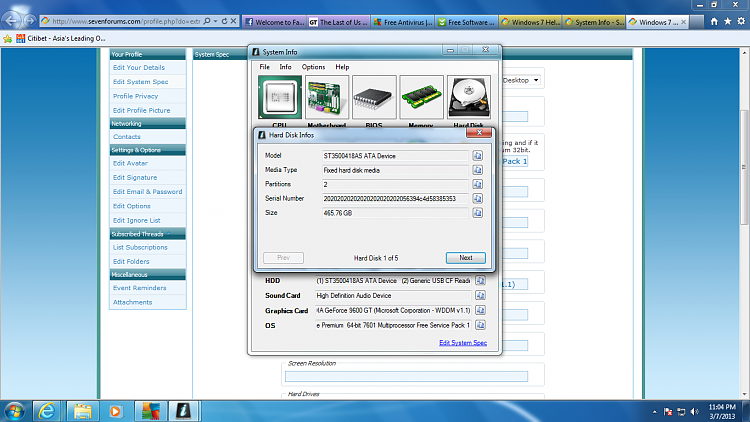Open Windows Explorer folder on taskbar
Screen dimensions: 750x422
pos(82,411)
